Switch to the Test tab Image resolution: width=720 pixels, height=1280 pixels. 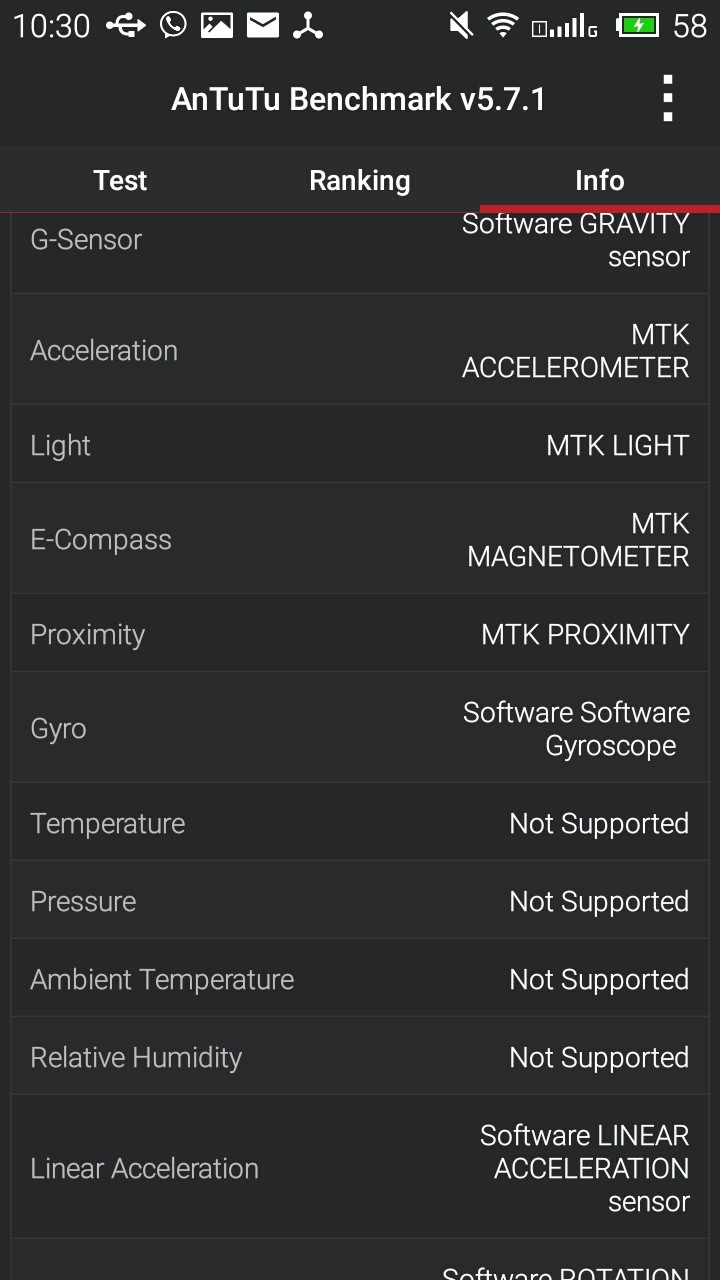click(x=120, y=180)
